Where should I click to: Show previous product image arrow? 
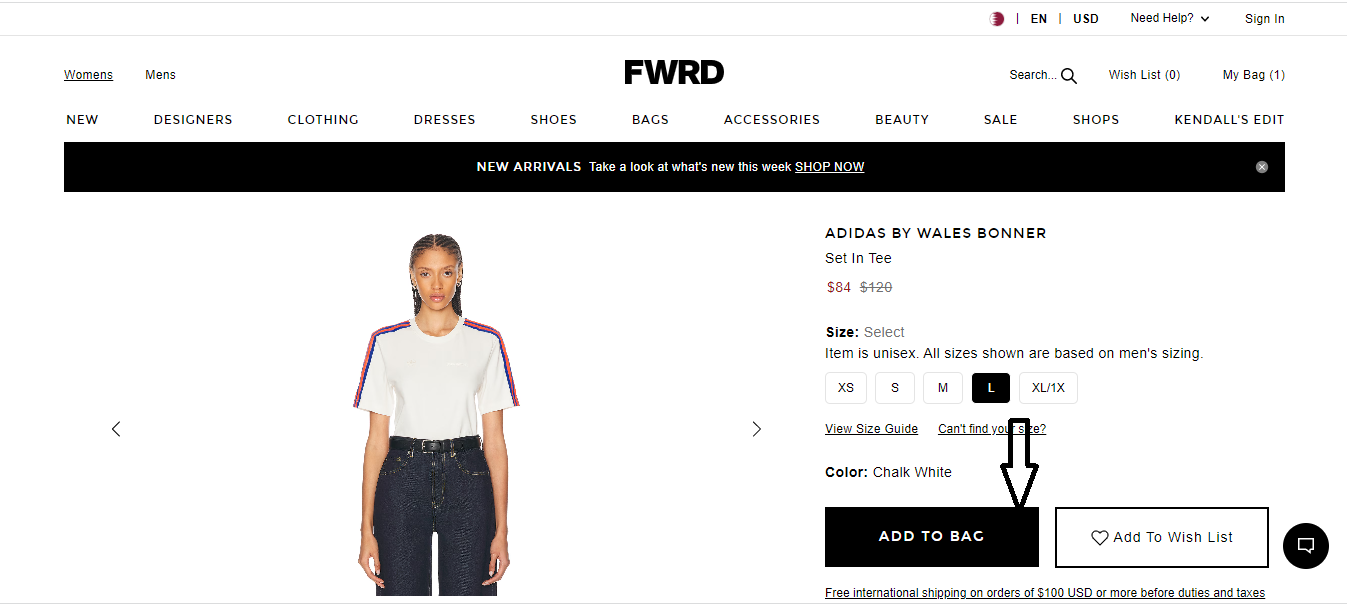(116, 429)
